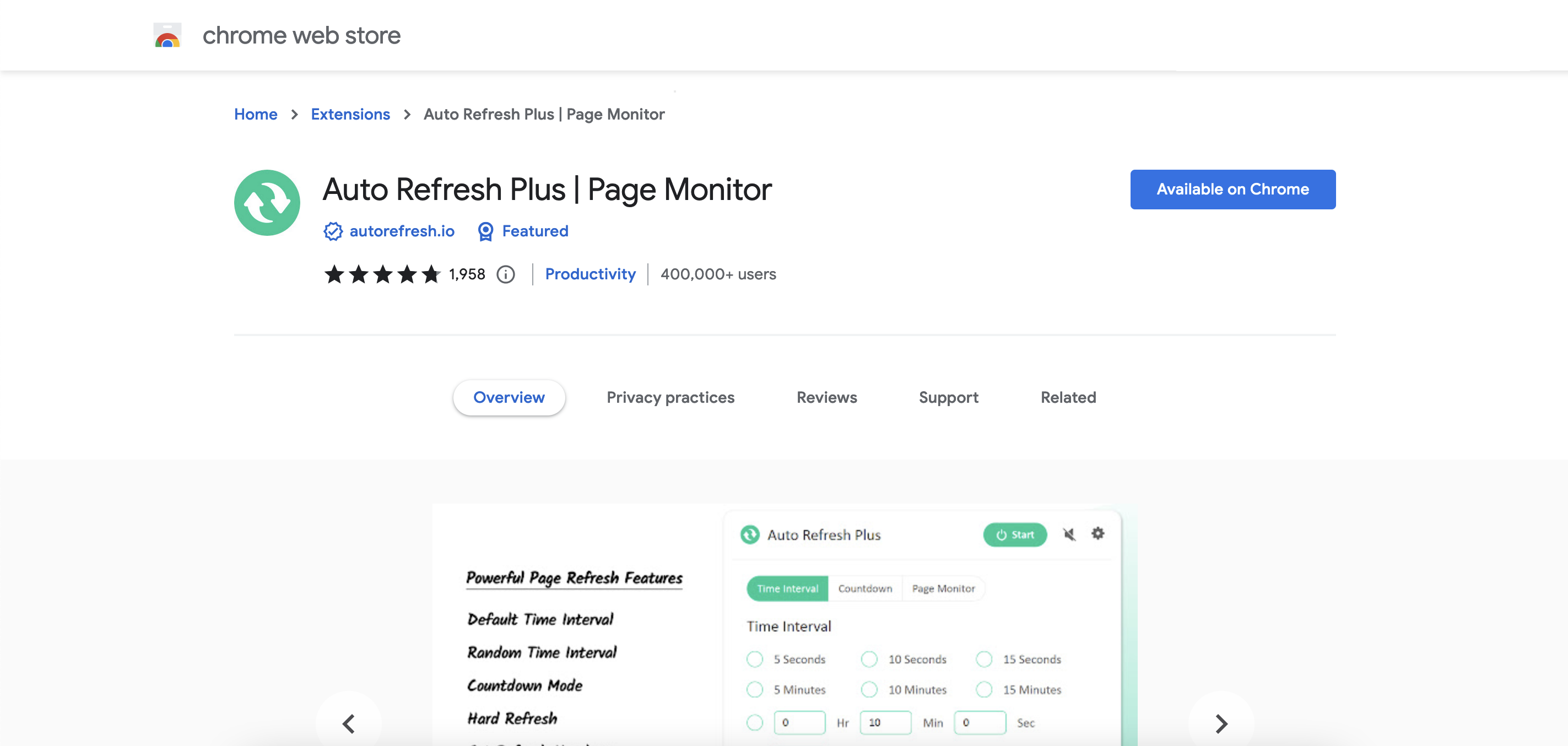Click the Min input field showing 10
This screenshot has height=746, width=1568.
tap(886, 722)
